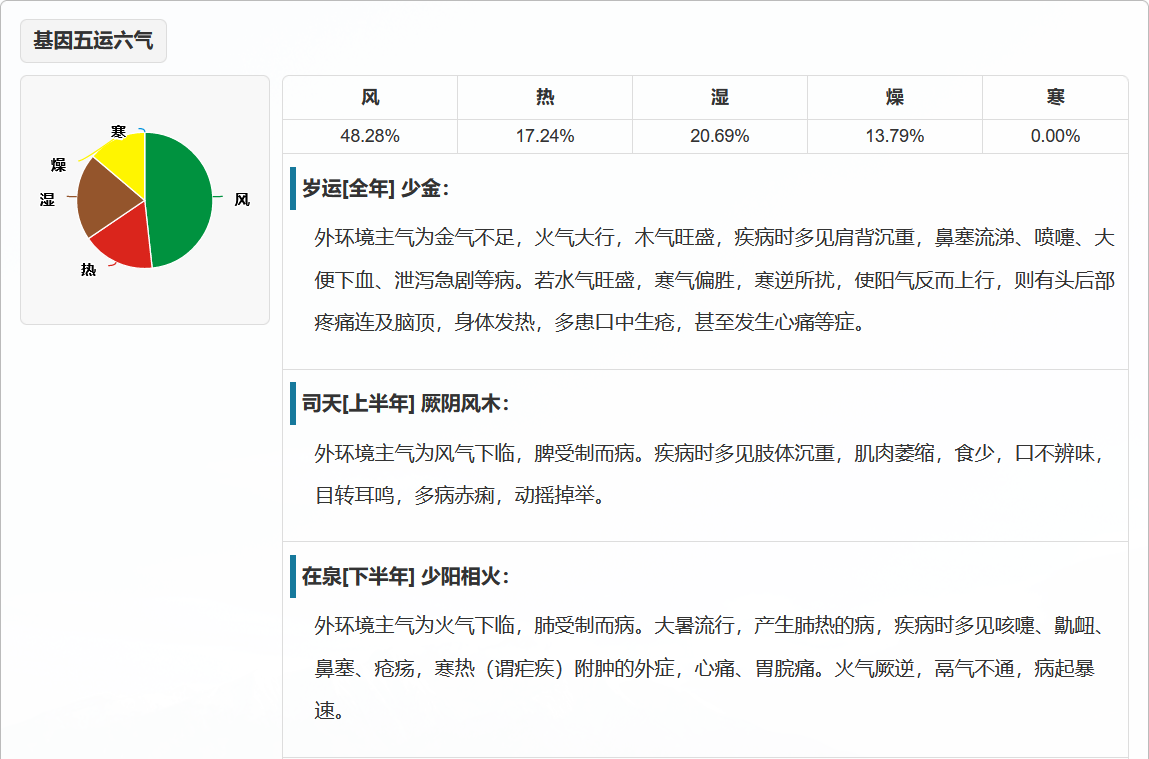Click the 48.28% table cell
1149x759 pixels.
tap(370, 136)
